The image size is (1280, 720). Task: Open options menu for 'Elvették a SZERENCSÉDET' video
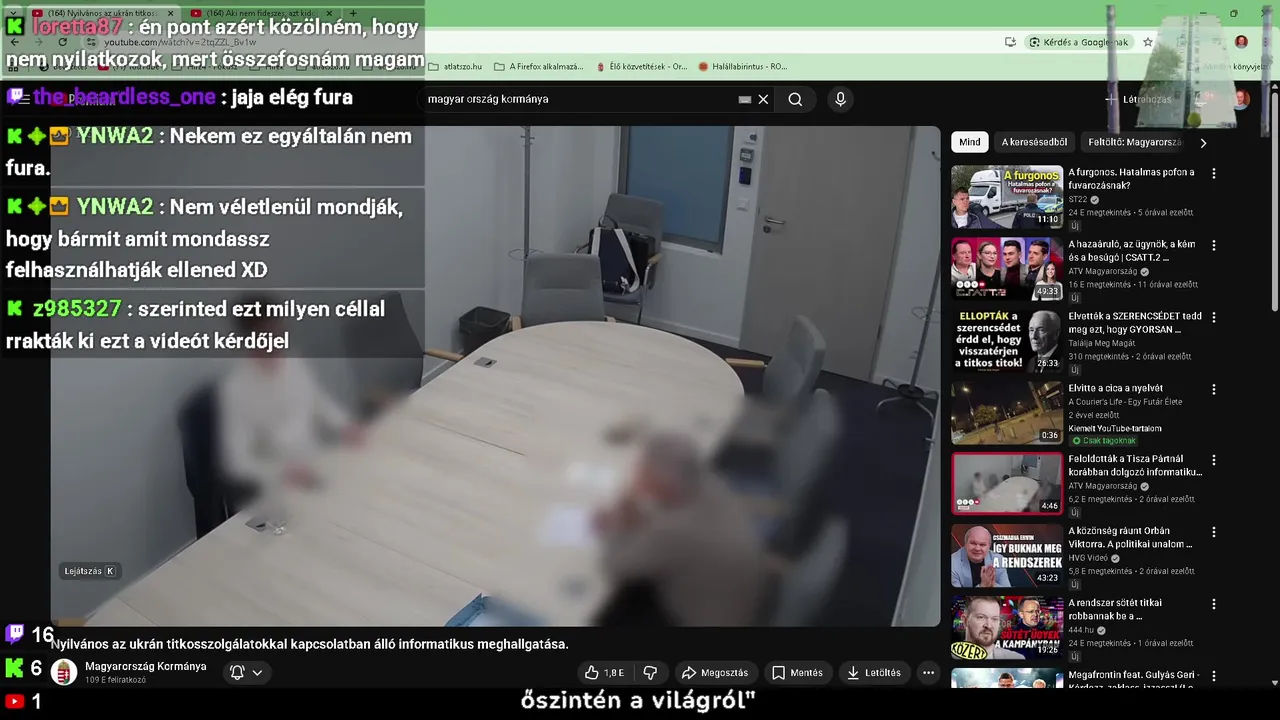[1214, 317]
